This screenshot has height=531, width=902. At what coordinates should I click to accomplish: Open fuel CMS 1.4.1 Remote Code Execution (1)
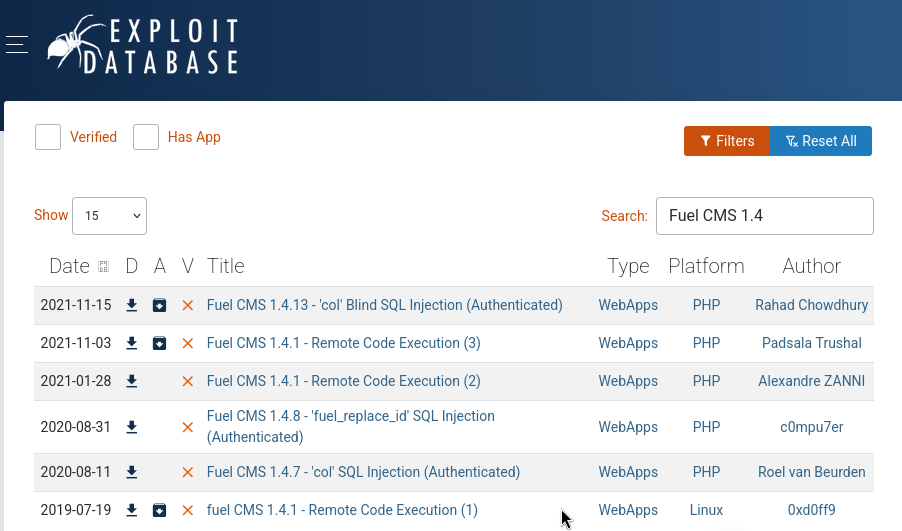tap(342, 510)
